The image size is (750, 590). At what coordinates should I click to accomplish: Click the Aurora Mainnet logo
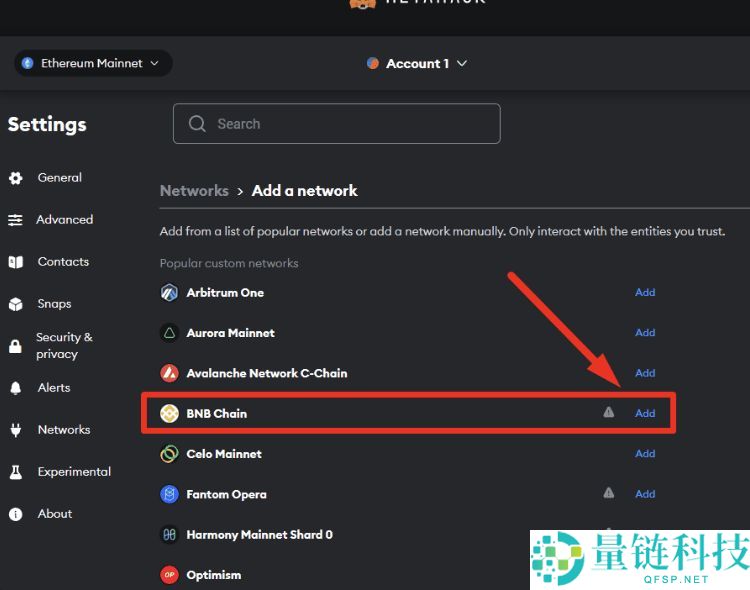tap(169, 333)
